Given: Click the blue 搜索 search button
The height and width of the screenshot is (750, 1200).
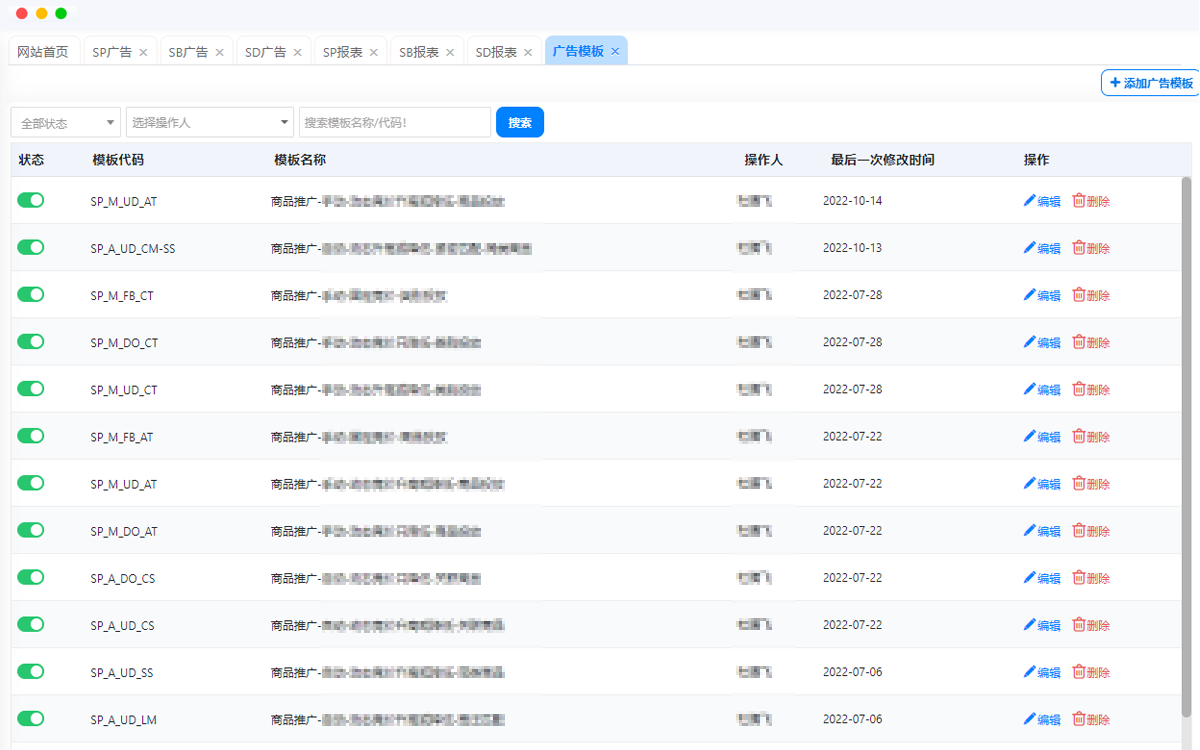Looking at the screenshot, I should pyautogui.click(x=520, y=122).
